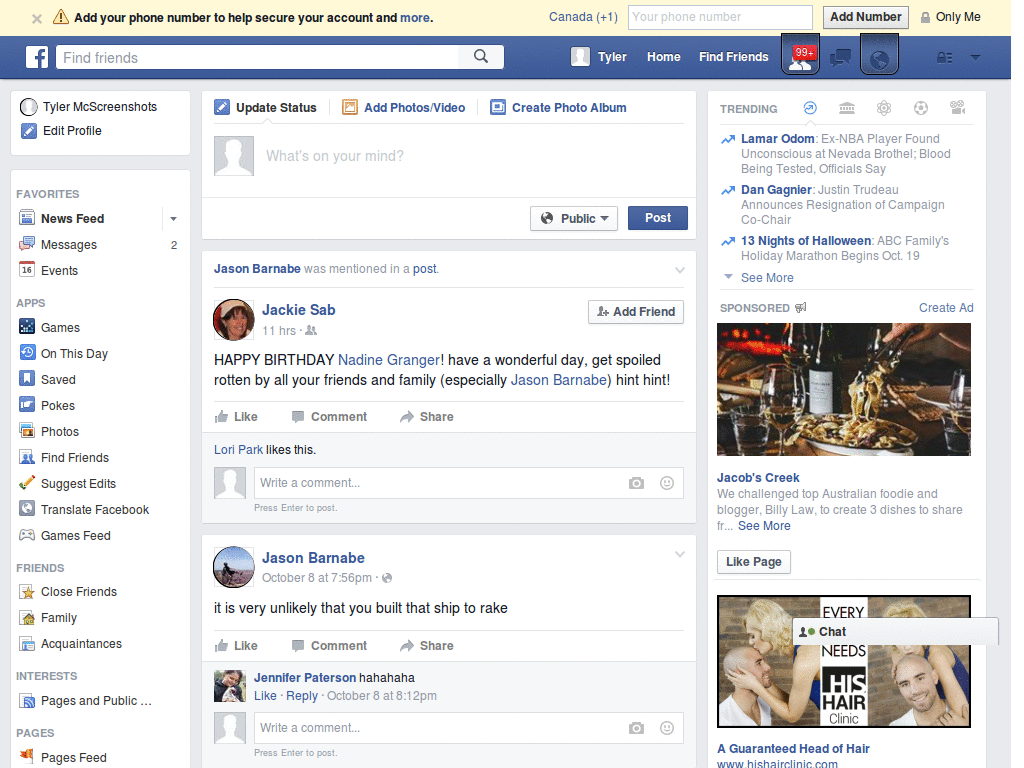Open On This Day in sidebar
Viewport: 1024px width, 768px height.
click(74, 353)
